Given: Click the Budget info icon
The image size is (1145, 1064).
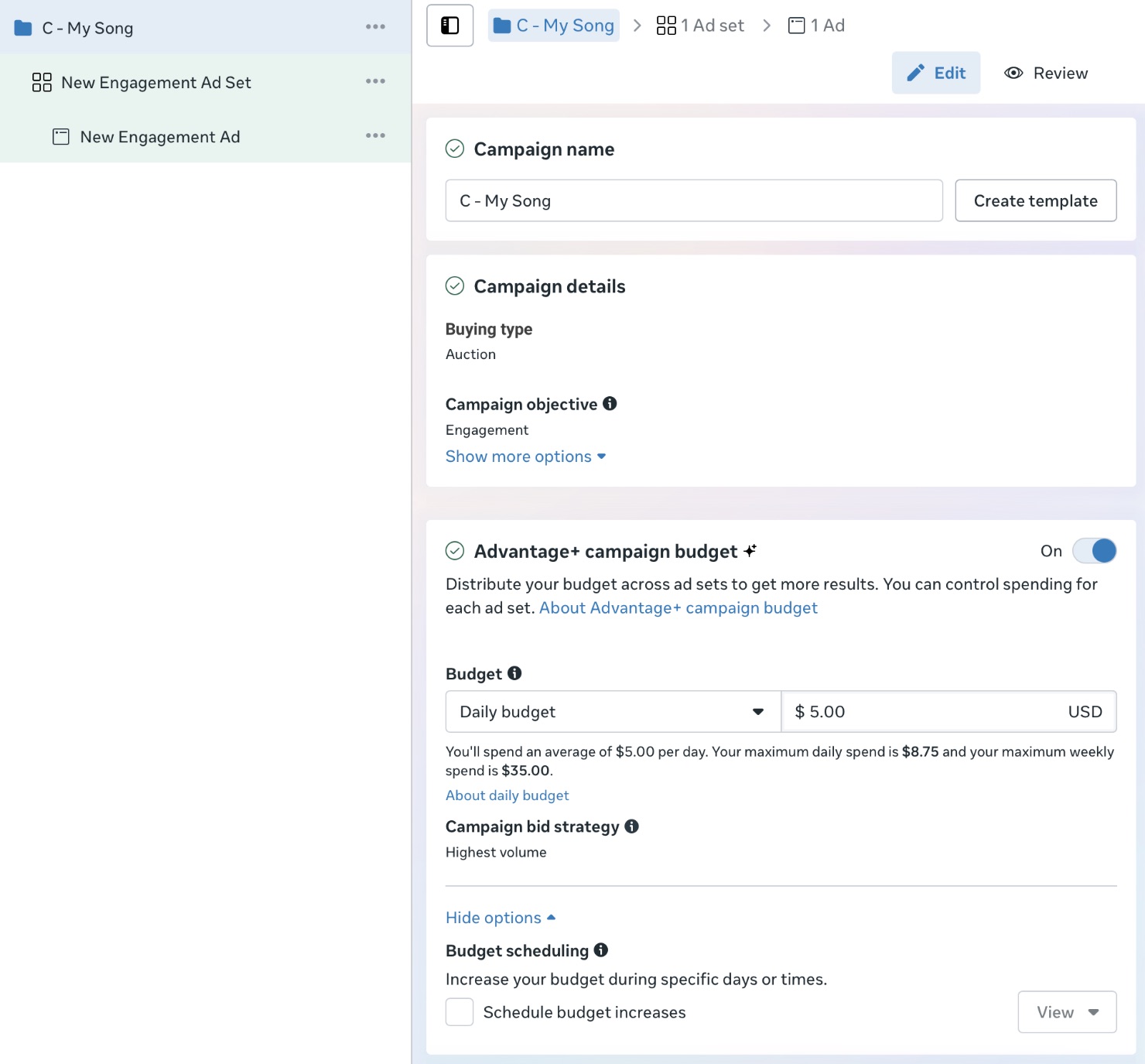Looking at the screenshot, I should pos(515,672).
